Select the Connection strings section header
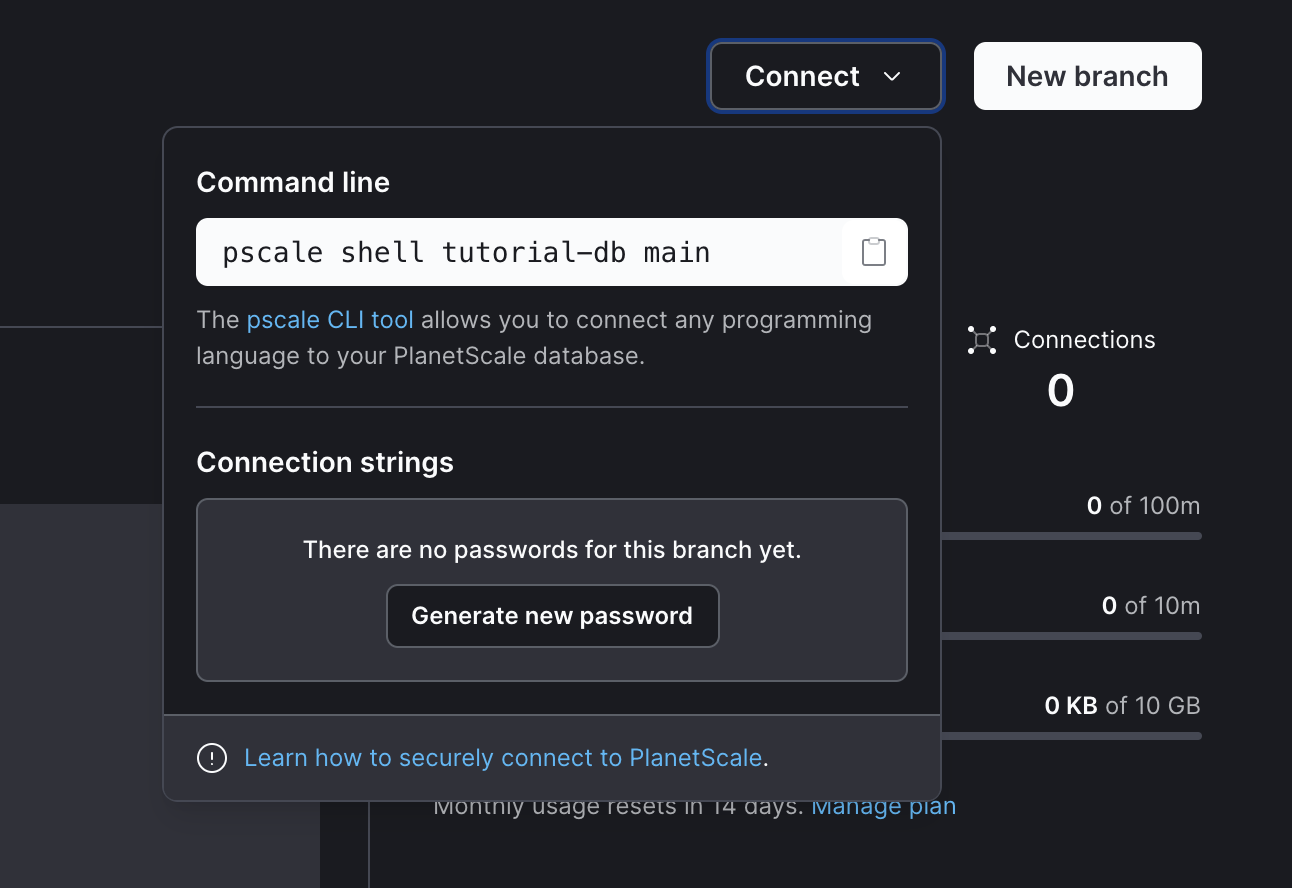1292x888 pixels. tap(325, 462)
